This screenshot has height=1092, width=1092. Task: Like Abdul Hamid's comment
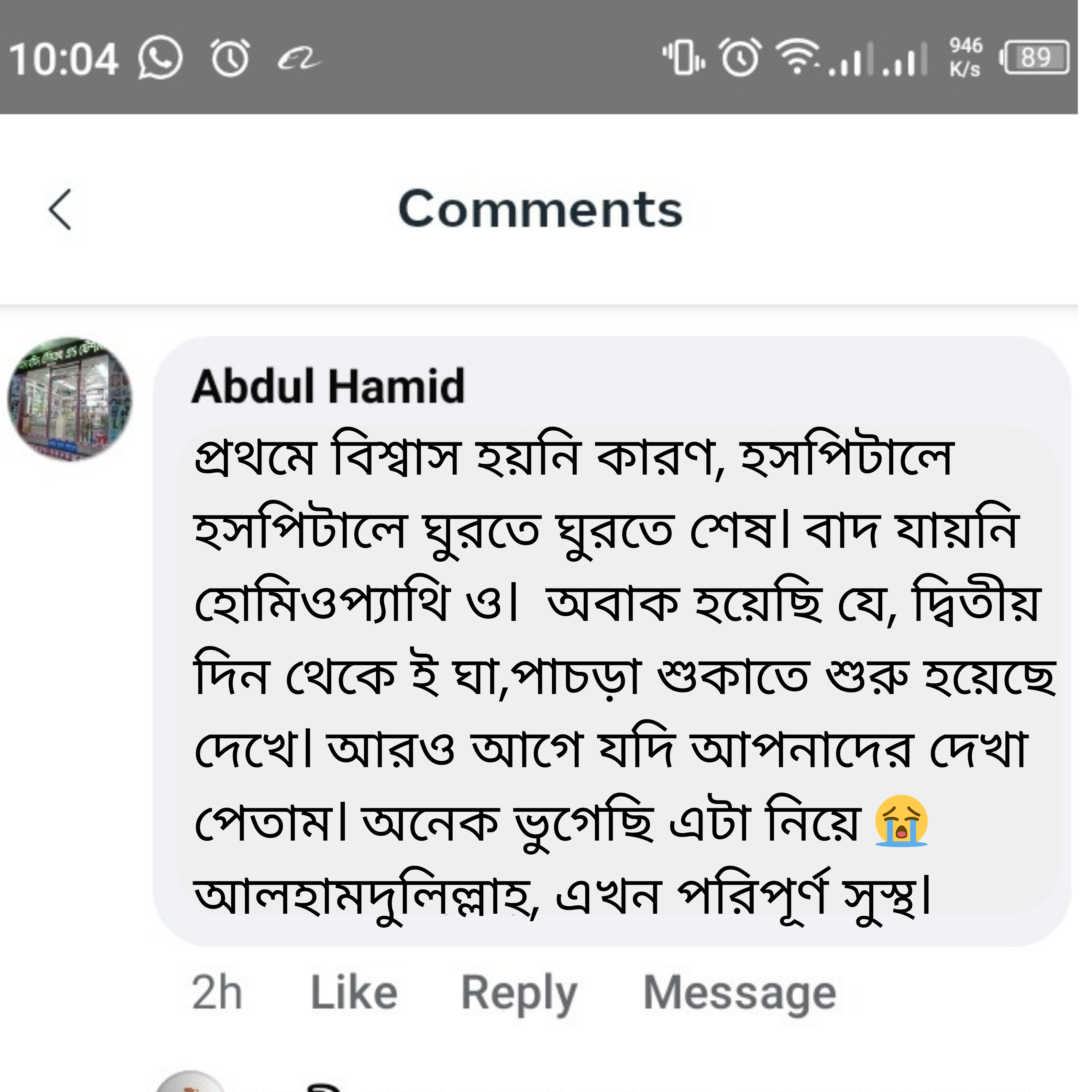click(x=353, y=992)
